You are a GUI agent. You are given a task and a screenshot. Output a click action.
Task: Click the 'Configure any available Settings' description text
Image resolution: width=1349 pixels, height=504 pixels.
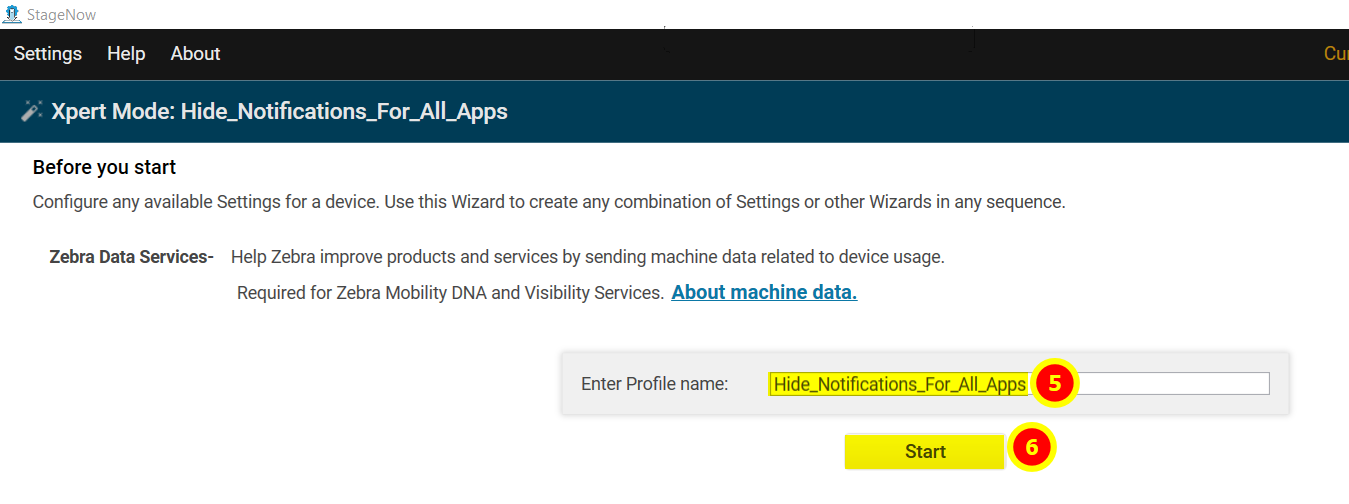click(549, 202)
